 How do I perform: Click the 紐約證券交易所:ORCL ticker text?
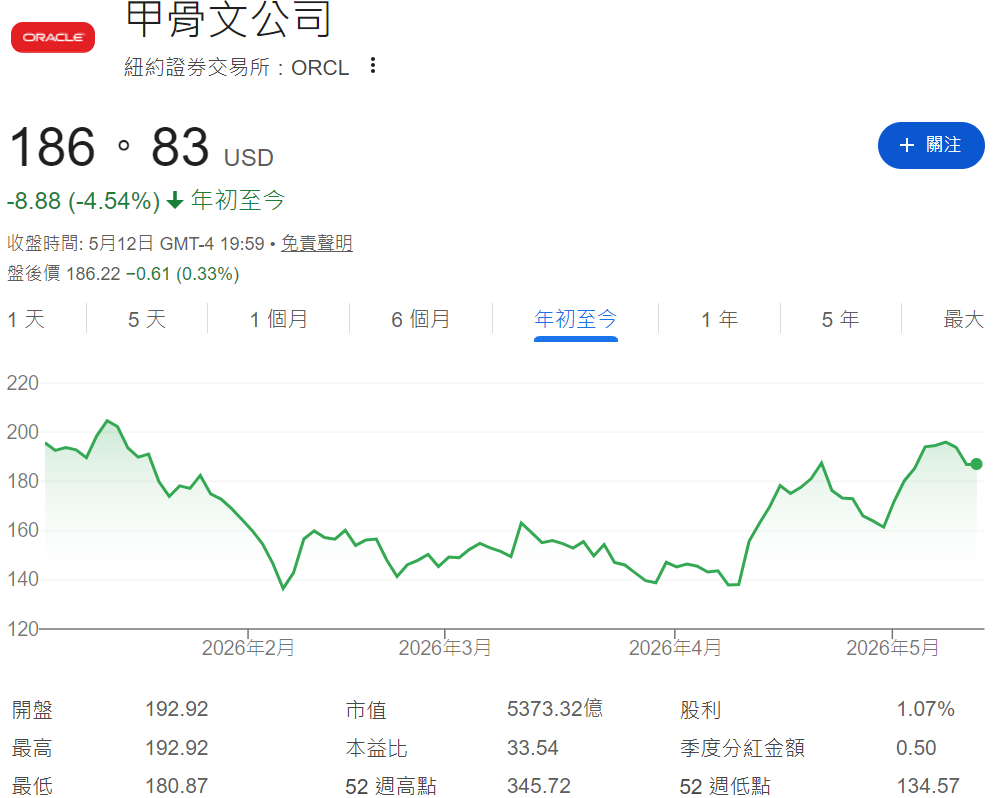pos(236,67)
